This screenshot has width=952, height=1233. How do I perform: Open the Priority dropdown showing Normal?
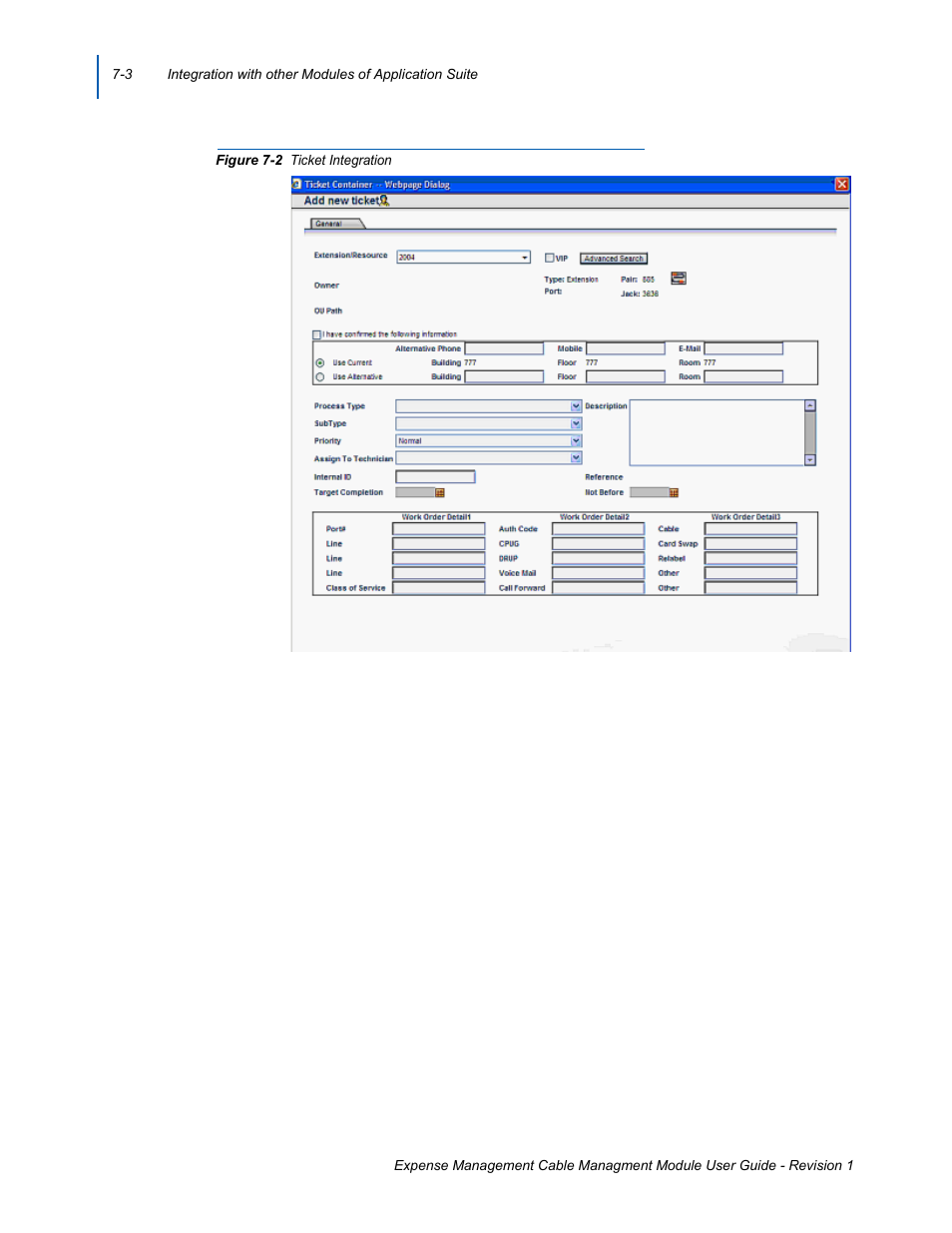pos(576,441)
